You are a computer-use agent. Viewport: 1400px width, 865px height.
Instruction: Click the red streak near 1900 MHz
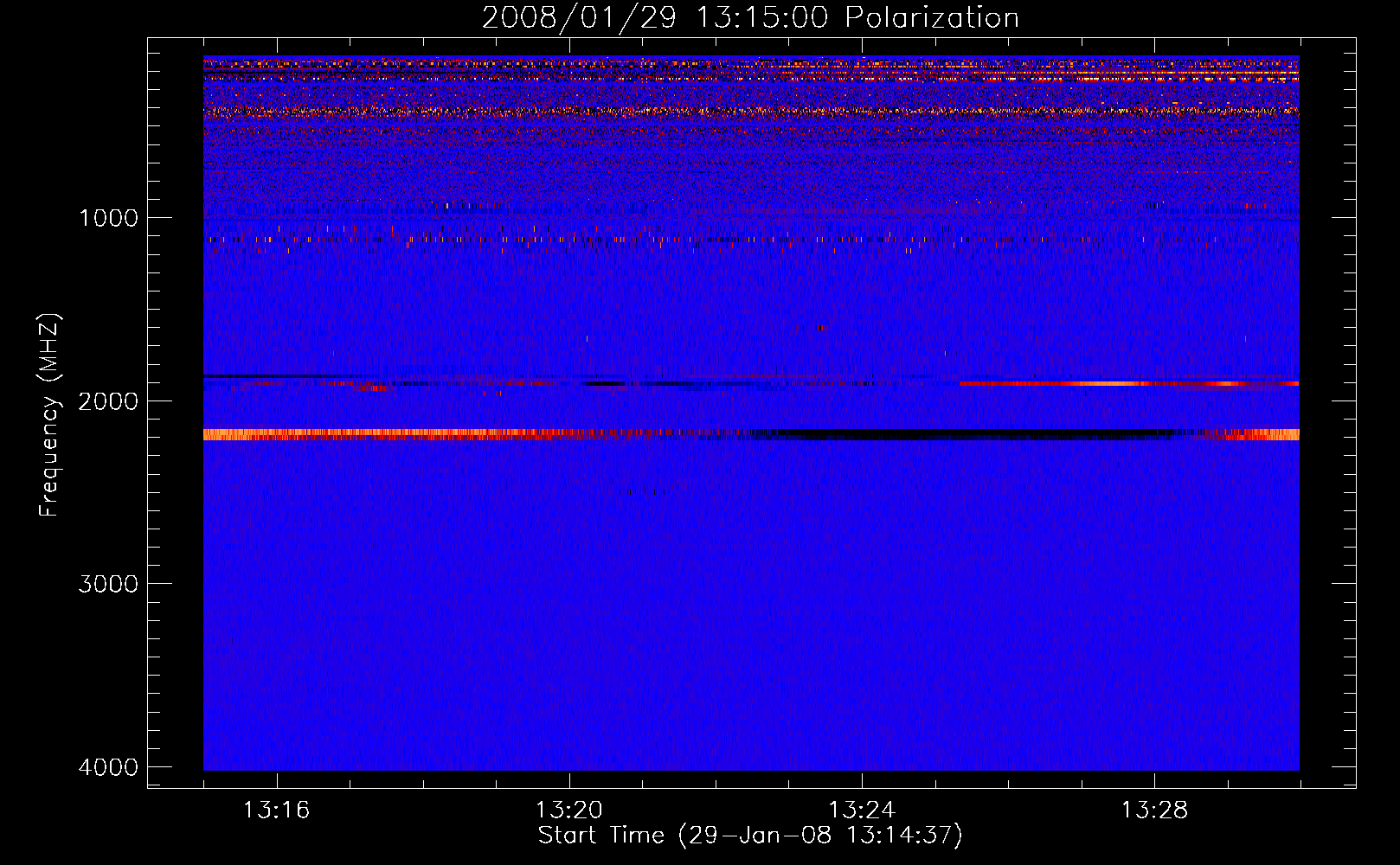(1129, 383)
